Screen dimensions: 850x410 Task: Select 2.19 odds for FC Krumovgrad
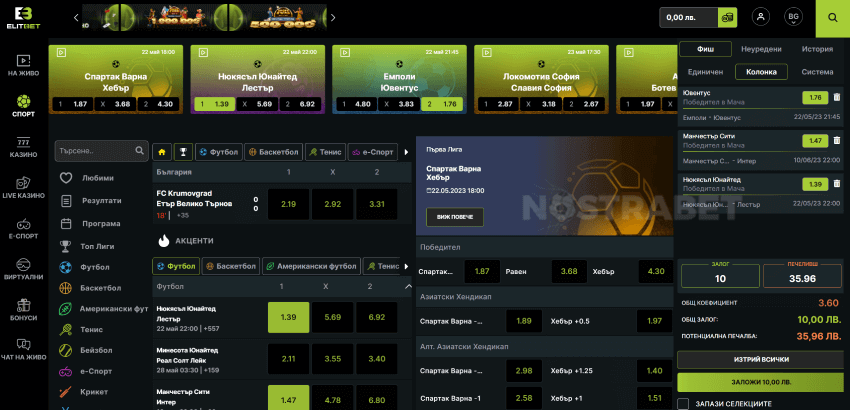288,204
